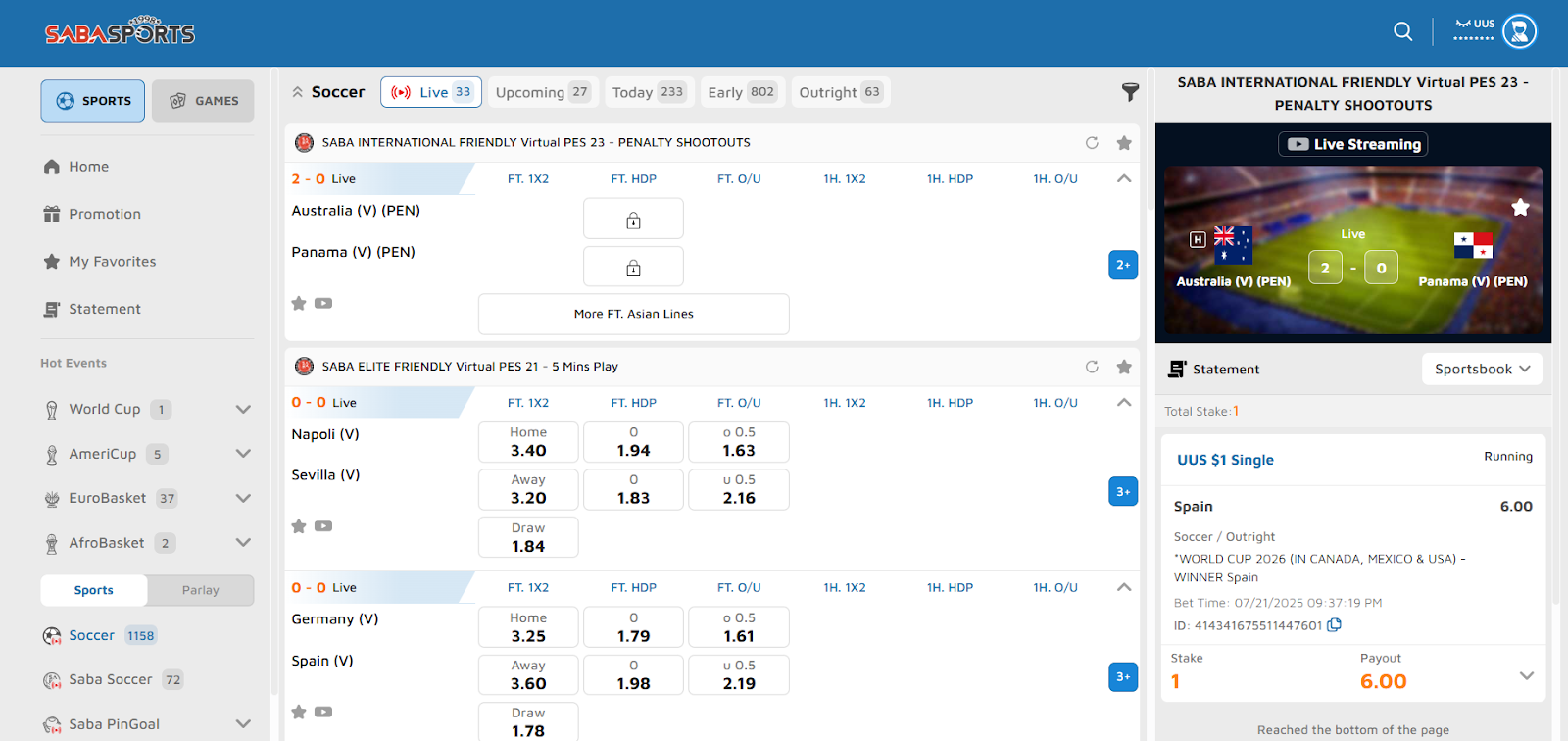Favorite the Germany vs Spain match star
The image size is (1568, 741).
pos(299,712)
